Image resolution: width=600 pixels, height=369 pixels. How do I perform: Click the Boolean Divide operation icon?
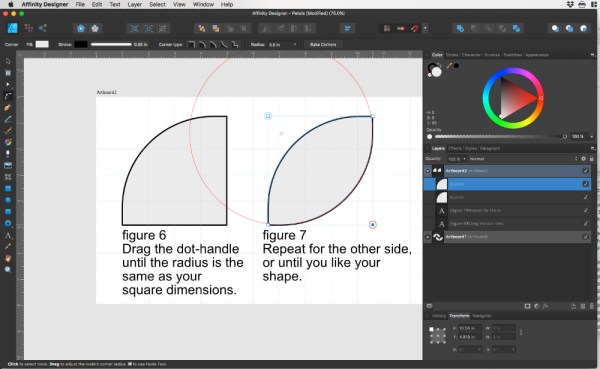(x=516, y=28)
